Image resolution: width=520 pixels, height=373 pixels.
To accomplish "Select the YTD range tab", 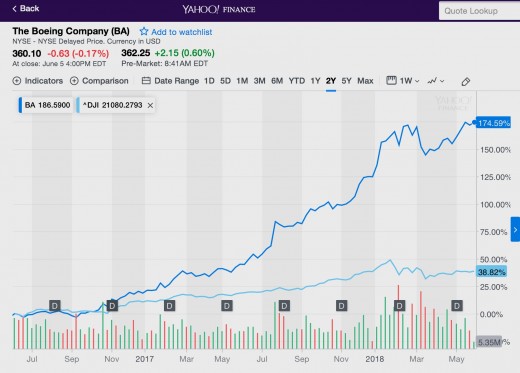I will 297,81.
